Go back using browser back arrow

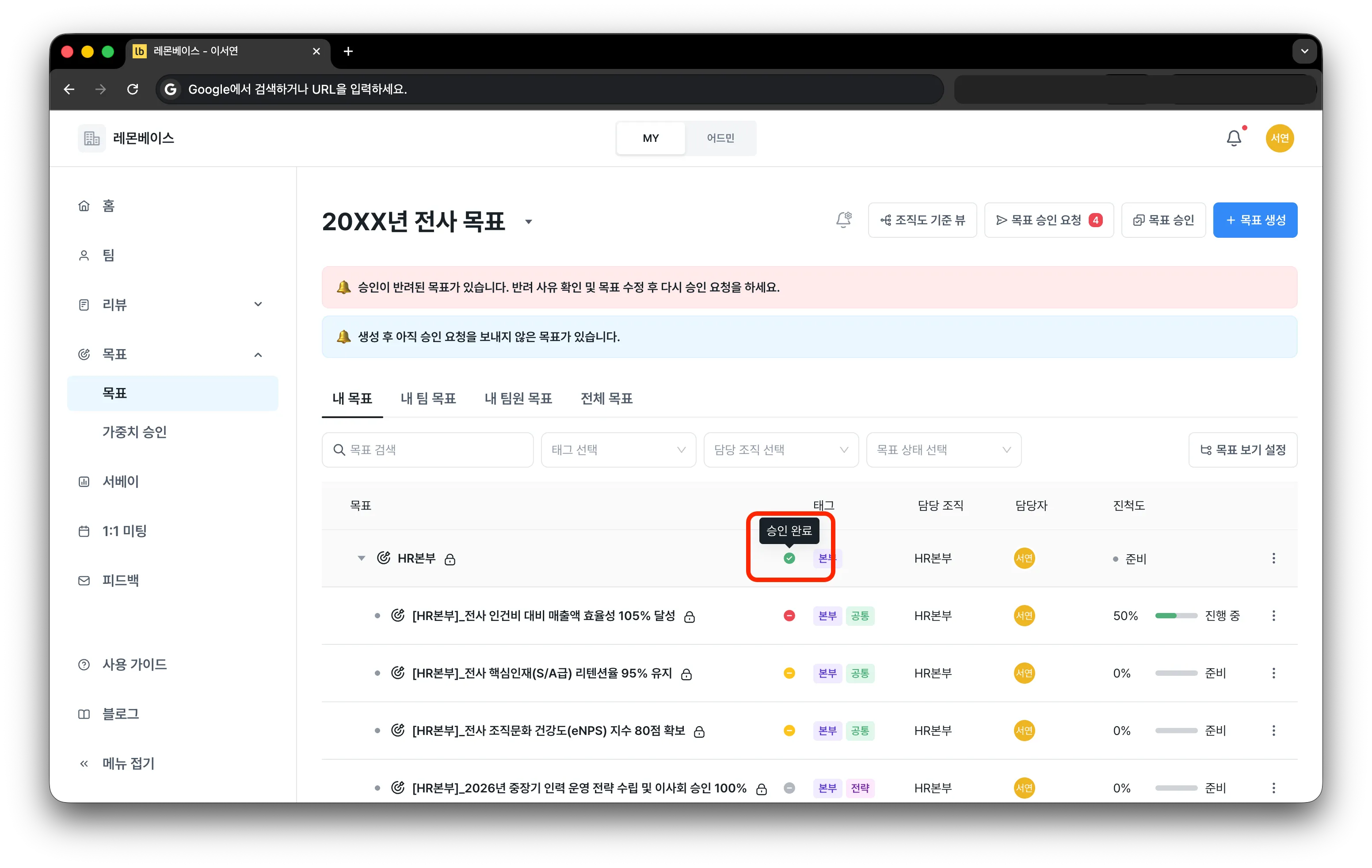(x=69, y=89)
